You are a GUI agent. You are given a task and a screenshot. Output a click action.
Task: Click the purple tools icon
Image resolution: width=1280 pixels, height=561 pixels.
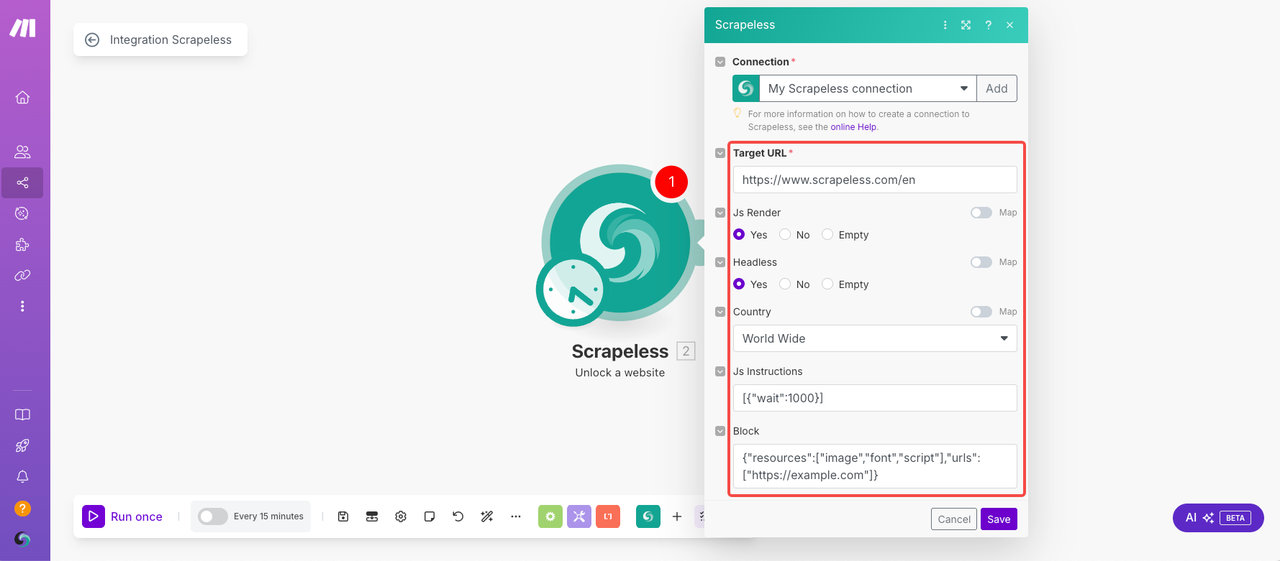(x=579, y=516)
